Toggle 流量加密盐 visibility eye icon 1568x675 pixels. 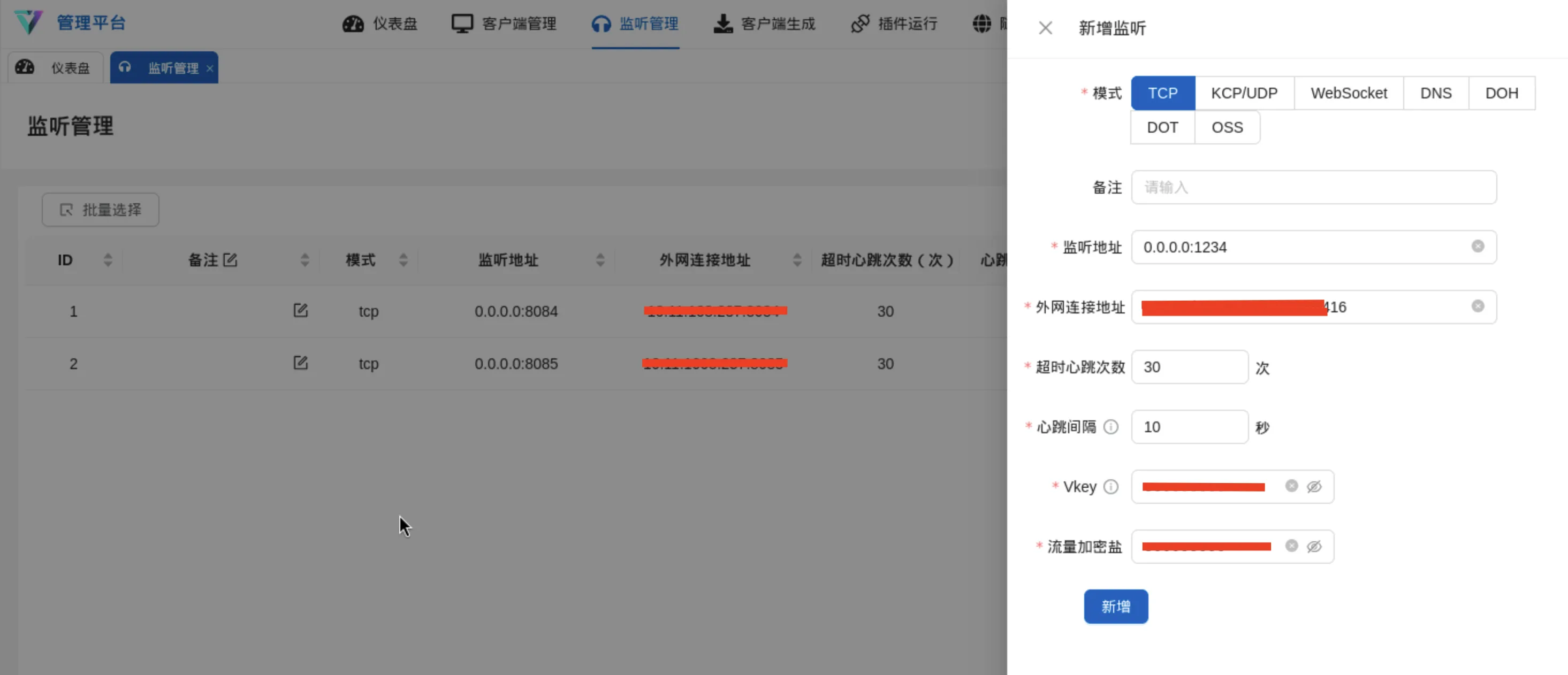1314,546
